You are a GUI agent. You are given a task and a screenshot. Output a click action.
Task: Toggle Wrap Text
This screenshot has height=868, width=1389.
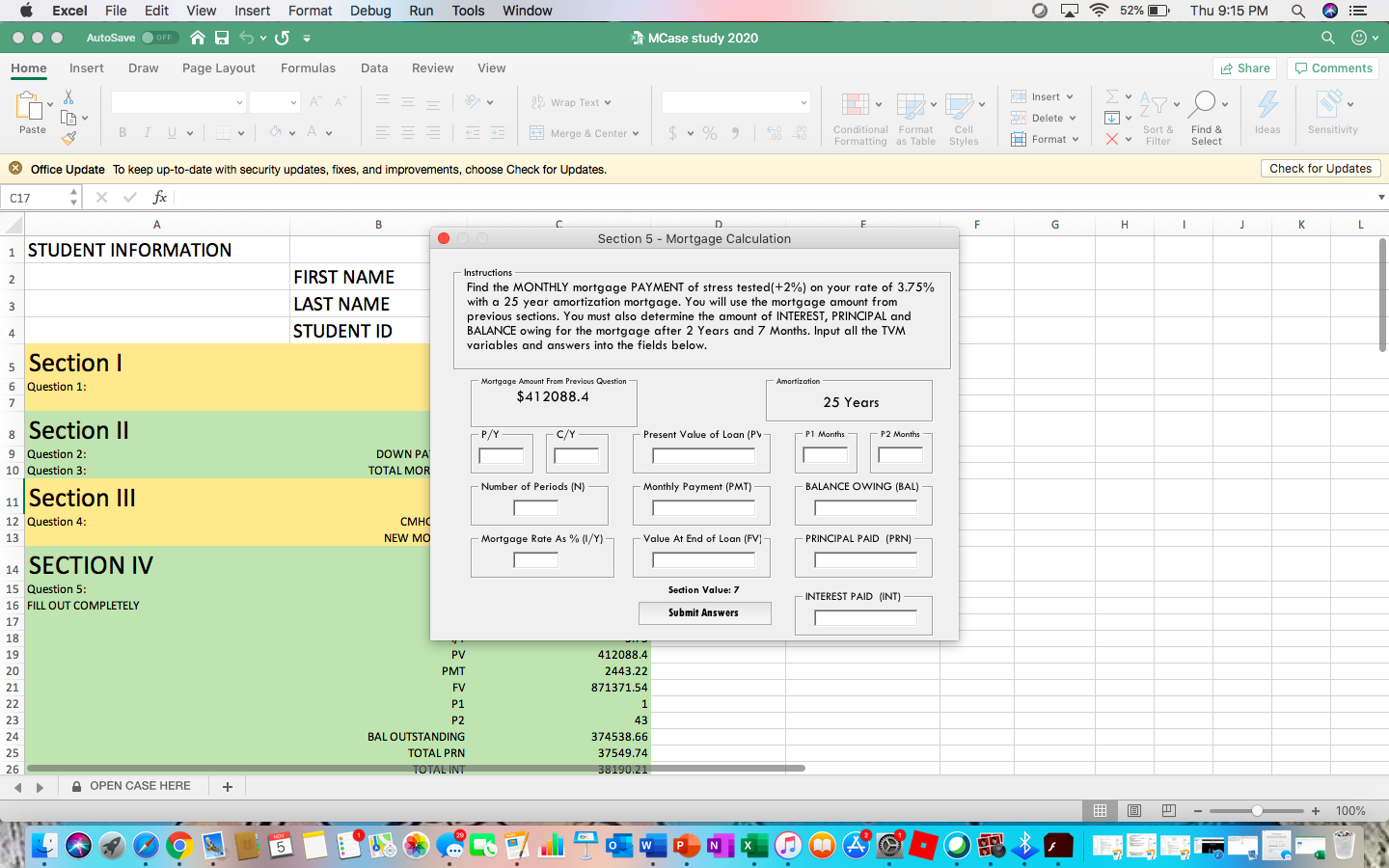click(570, 102)
